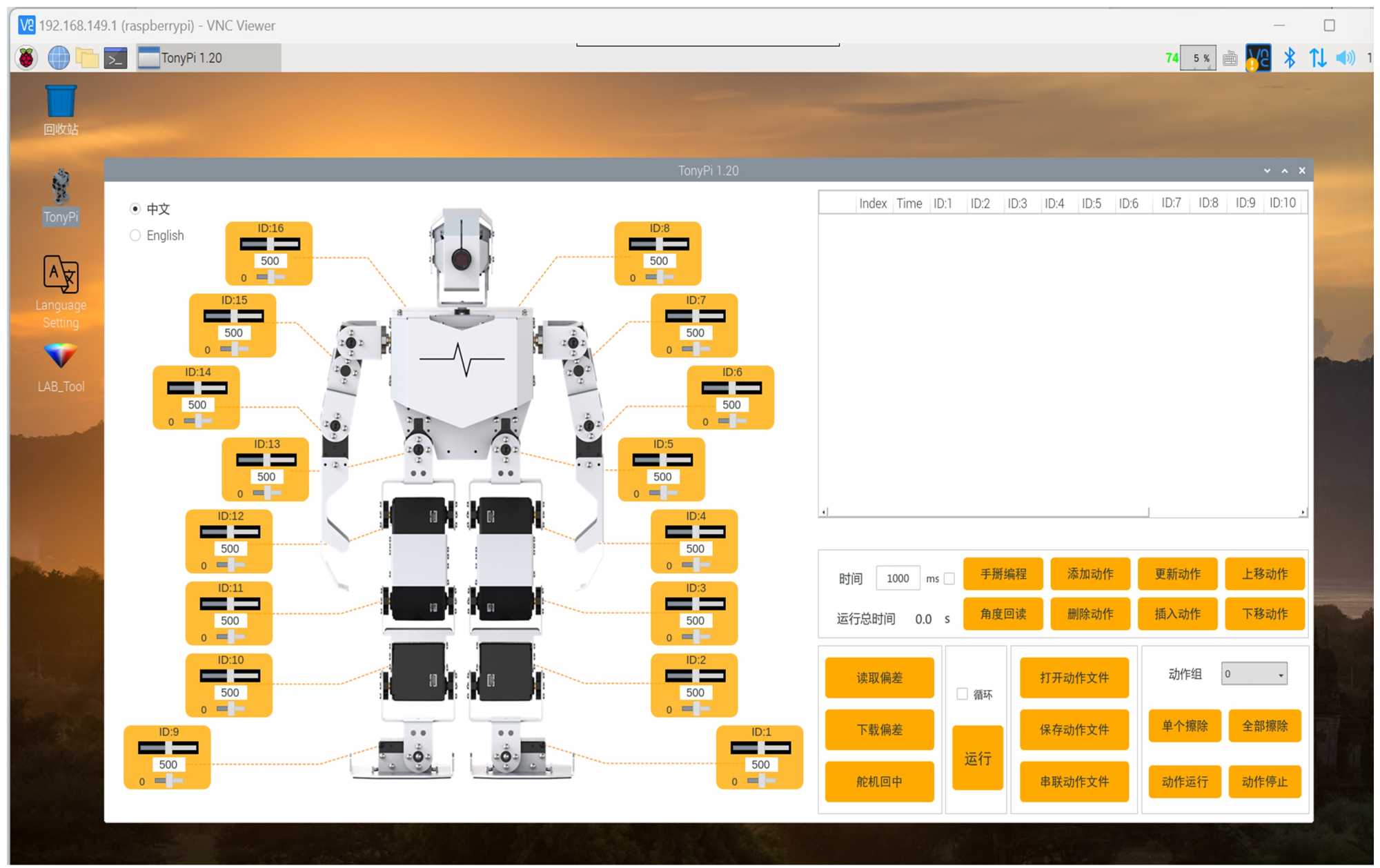Click the 时间 duration input field
This screenshot has width=1380, height=868.
click(x=897, y=579)
